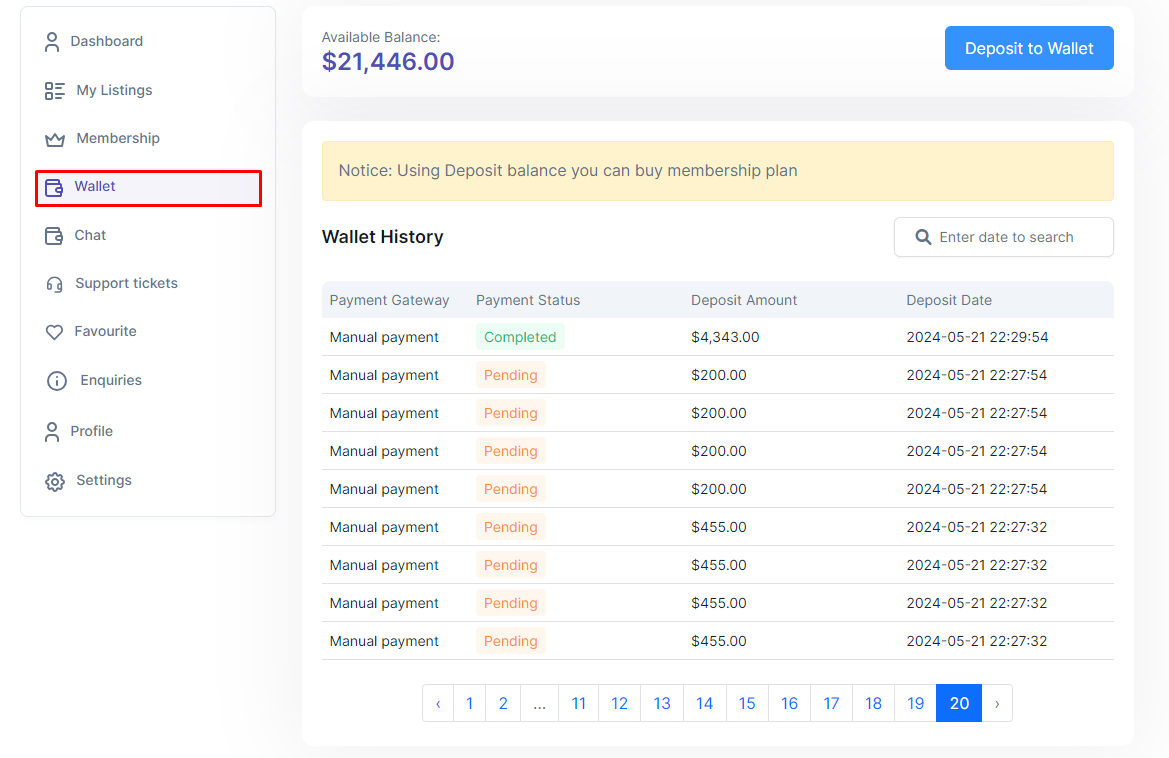Click the search magnifier icon
This screenshot has height=758, width=1169.
(x=924, y=237)
